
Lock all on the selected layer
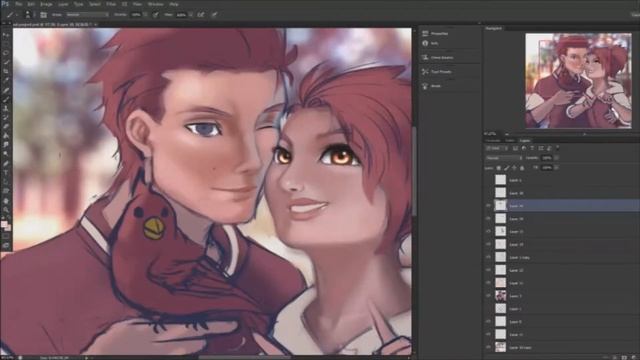tap(522, 168)
